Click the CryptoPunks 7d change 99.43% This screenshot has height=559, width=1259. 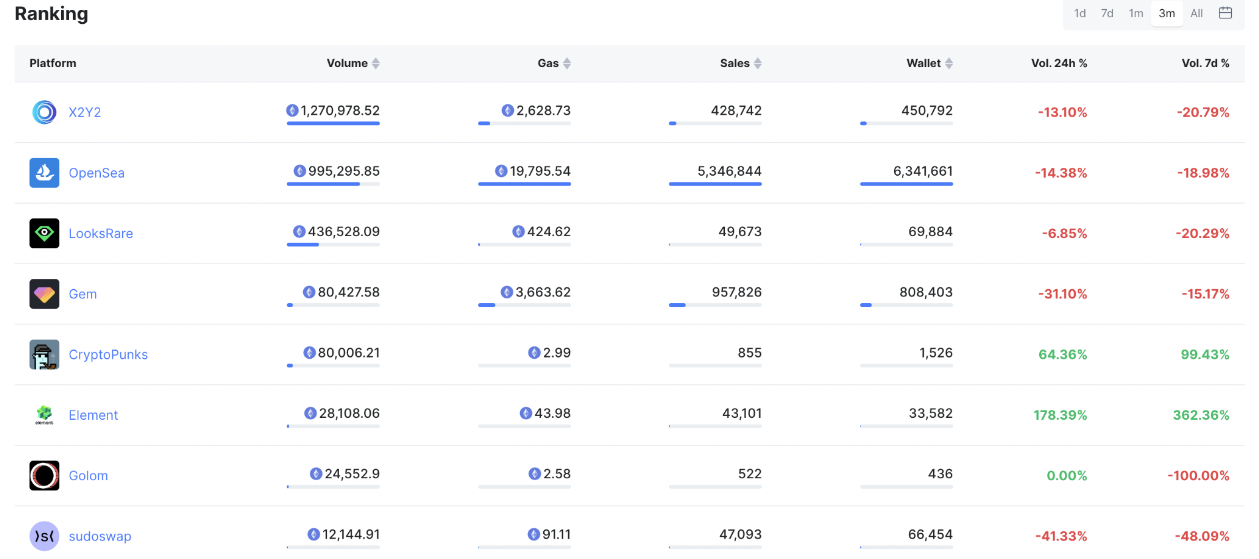[x=1203, y=355]
